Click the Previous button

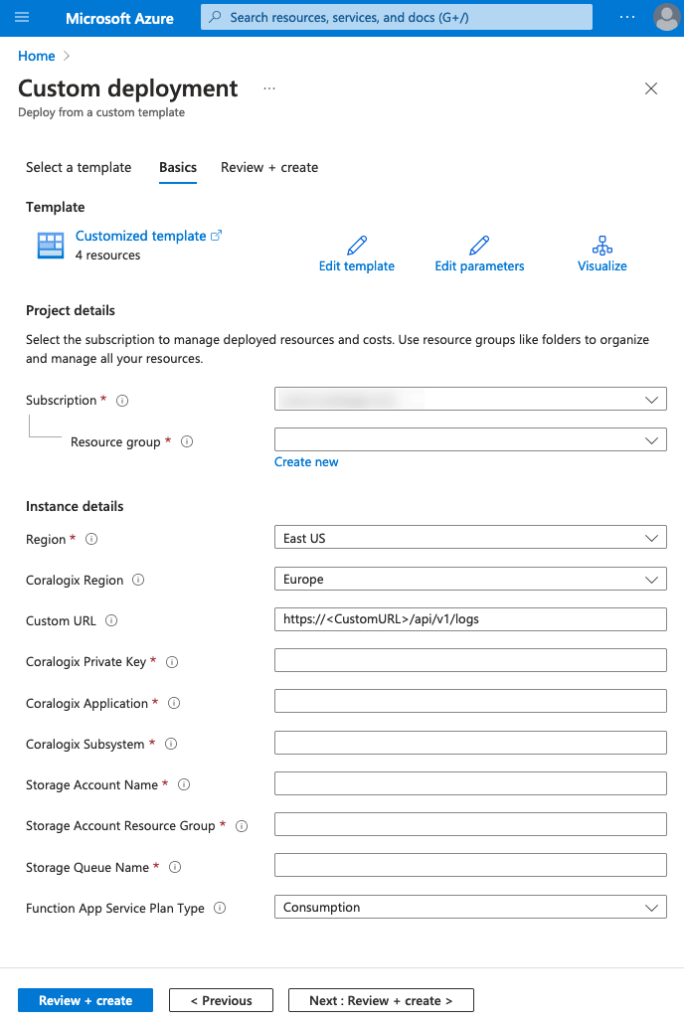pos(221,1000)
